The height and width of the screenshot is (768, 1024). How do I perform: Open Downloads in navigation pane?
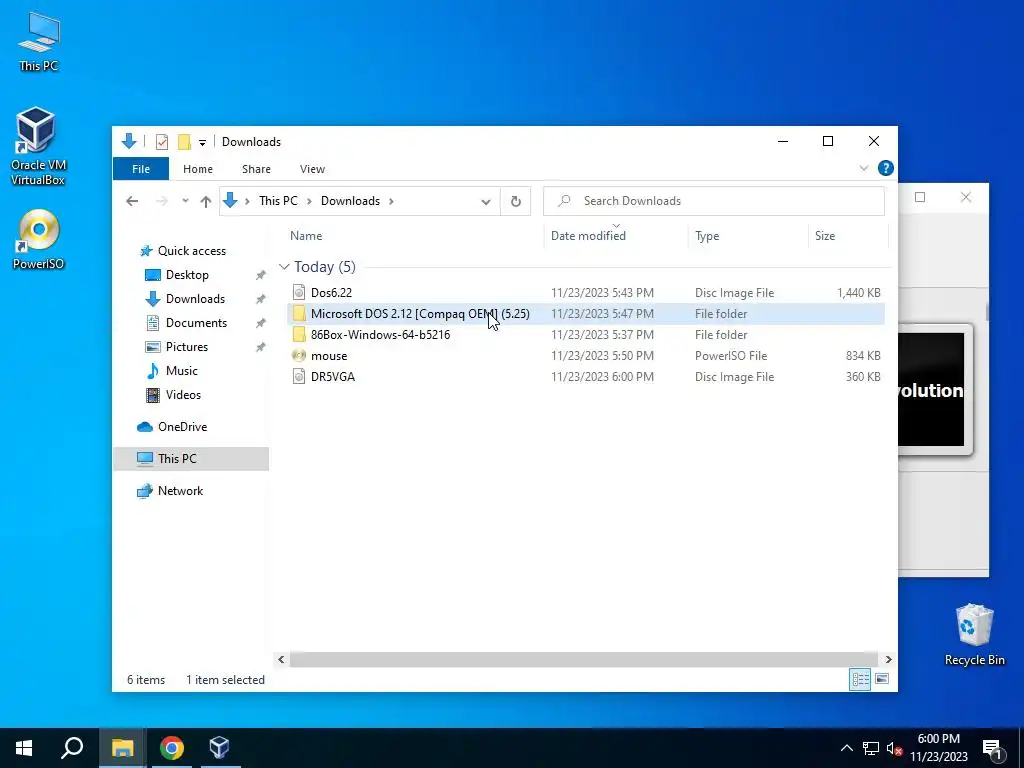[195, 299]
